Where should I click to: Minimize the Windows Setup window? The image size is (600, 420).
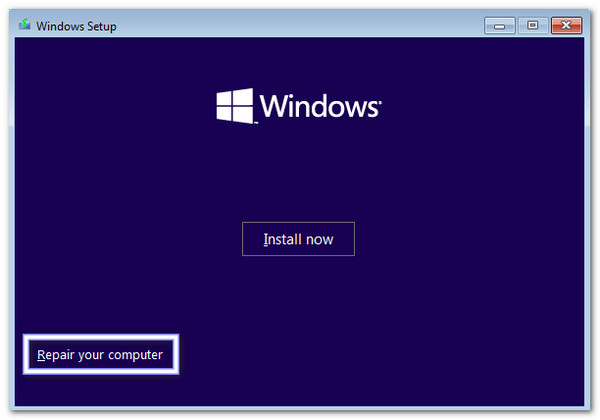(x=499, y=25)
